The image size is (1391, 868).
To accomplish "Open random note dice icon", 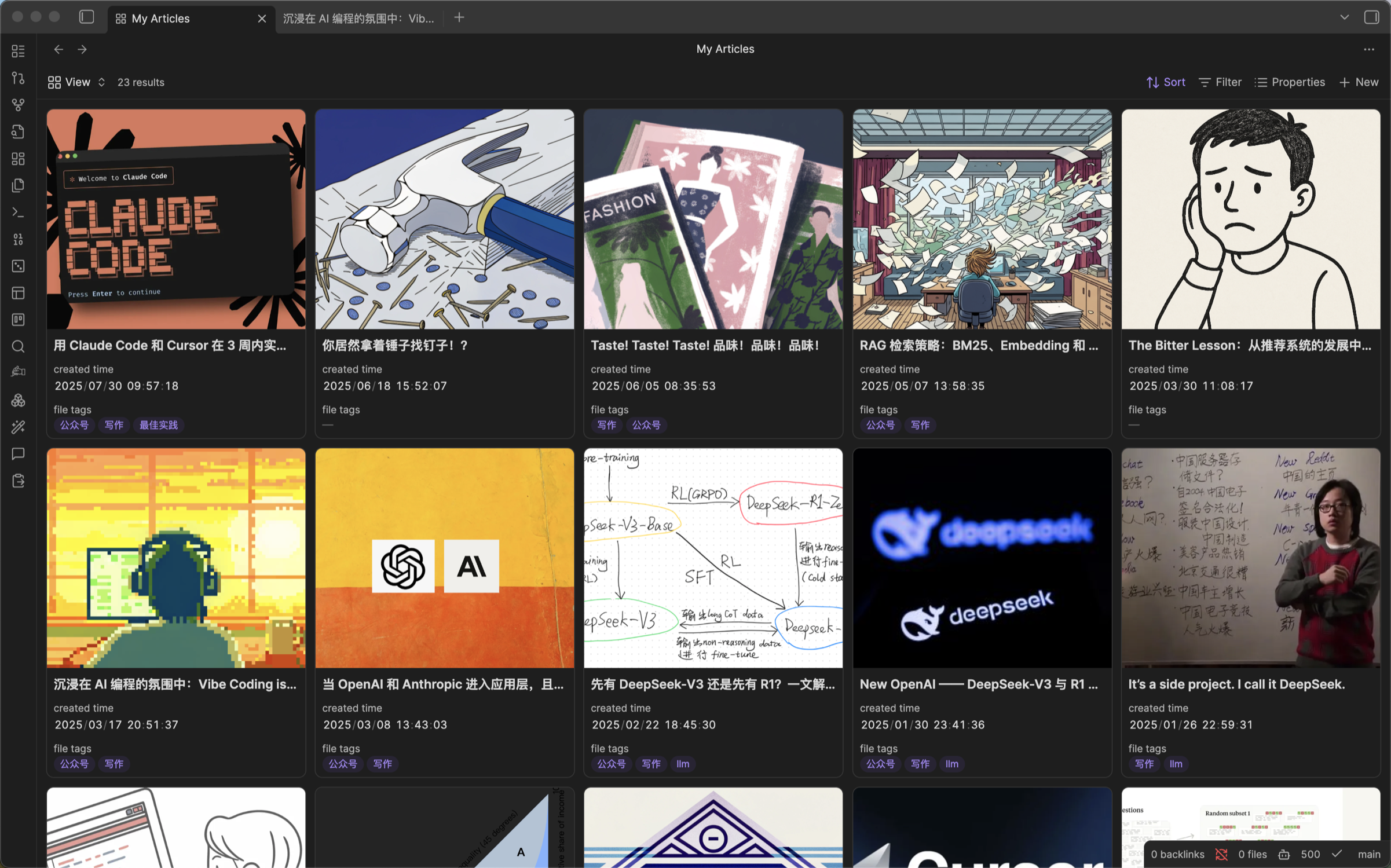I will pos(18,266).
